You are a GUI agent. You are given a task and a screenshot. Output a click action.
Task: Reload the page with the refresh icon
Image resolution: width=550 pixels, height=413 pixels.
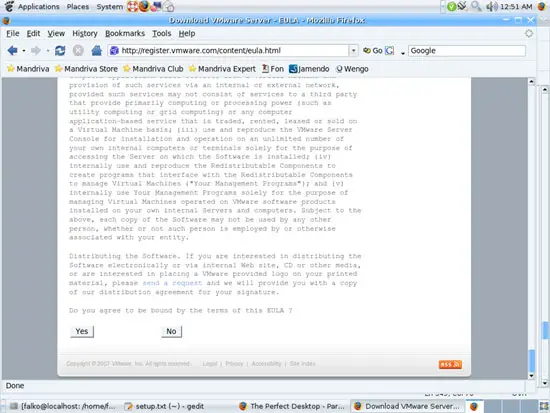[x=60, y=51]
